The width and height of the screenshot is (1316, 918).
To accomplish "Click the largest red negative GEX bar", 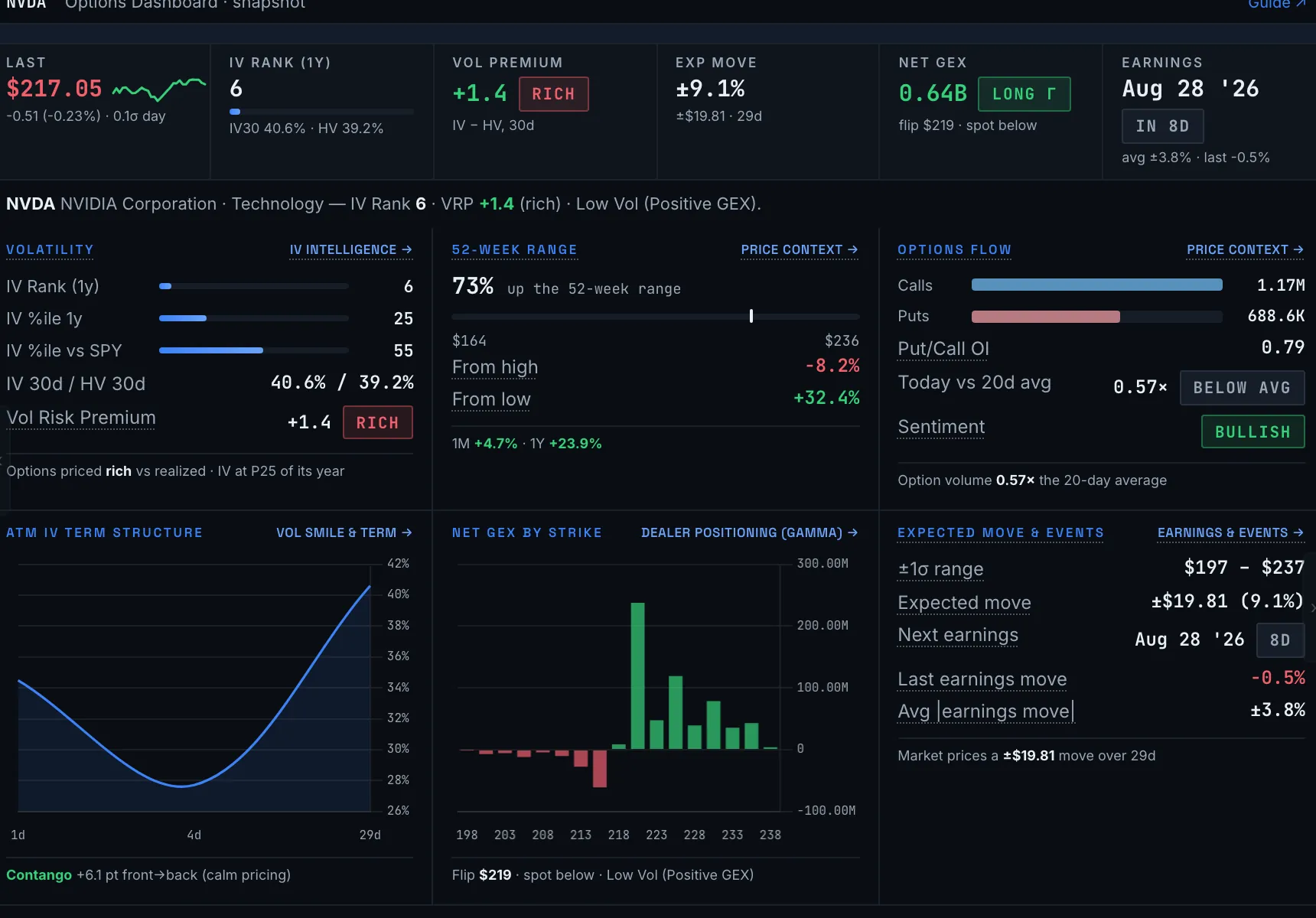I will 600,768.
